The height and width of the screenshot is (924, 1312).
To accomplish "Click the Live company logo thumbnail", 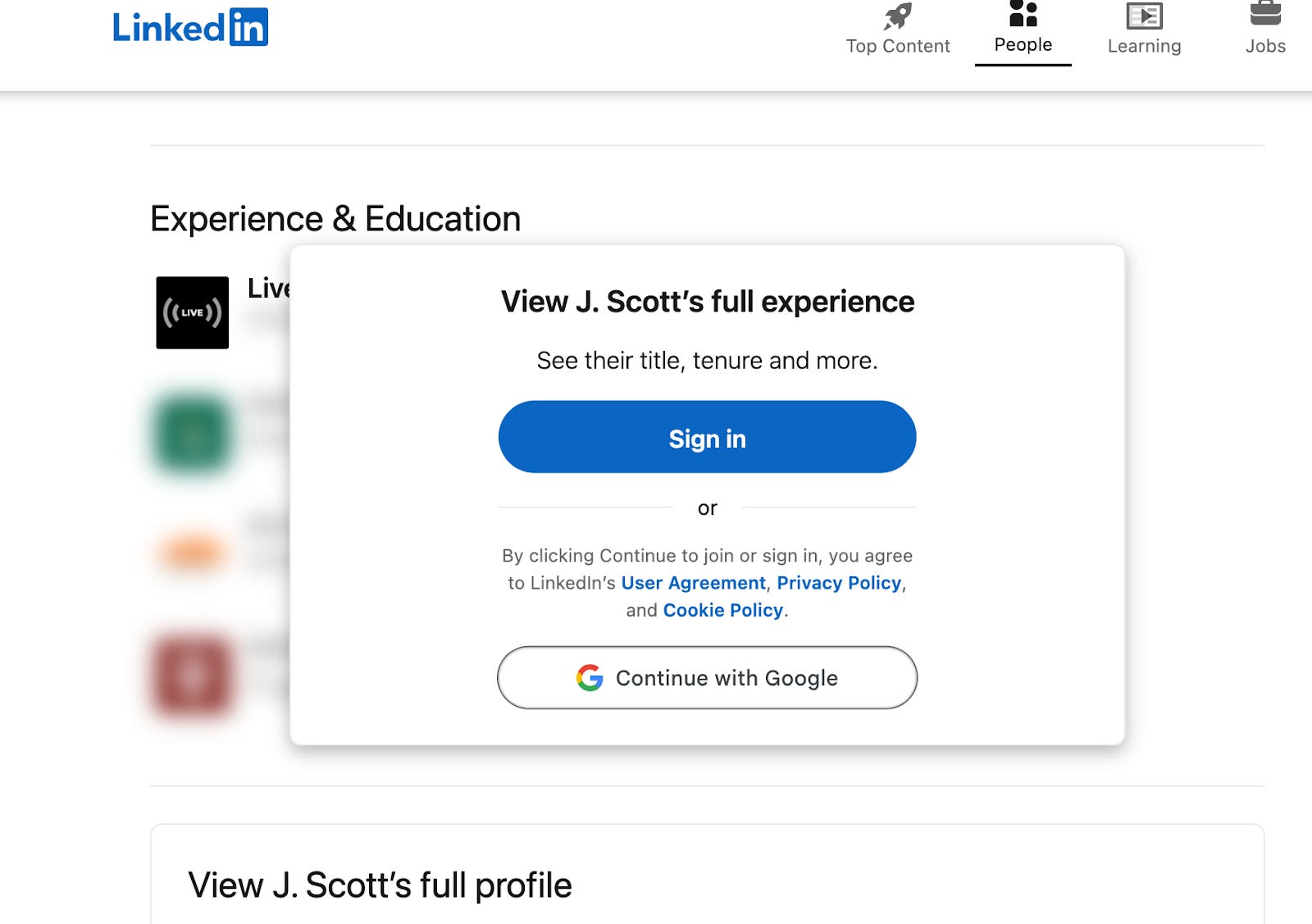I will [193, 312].
